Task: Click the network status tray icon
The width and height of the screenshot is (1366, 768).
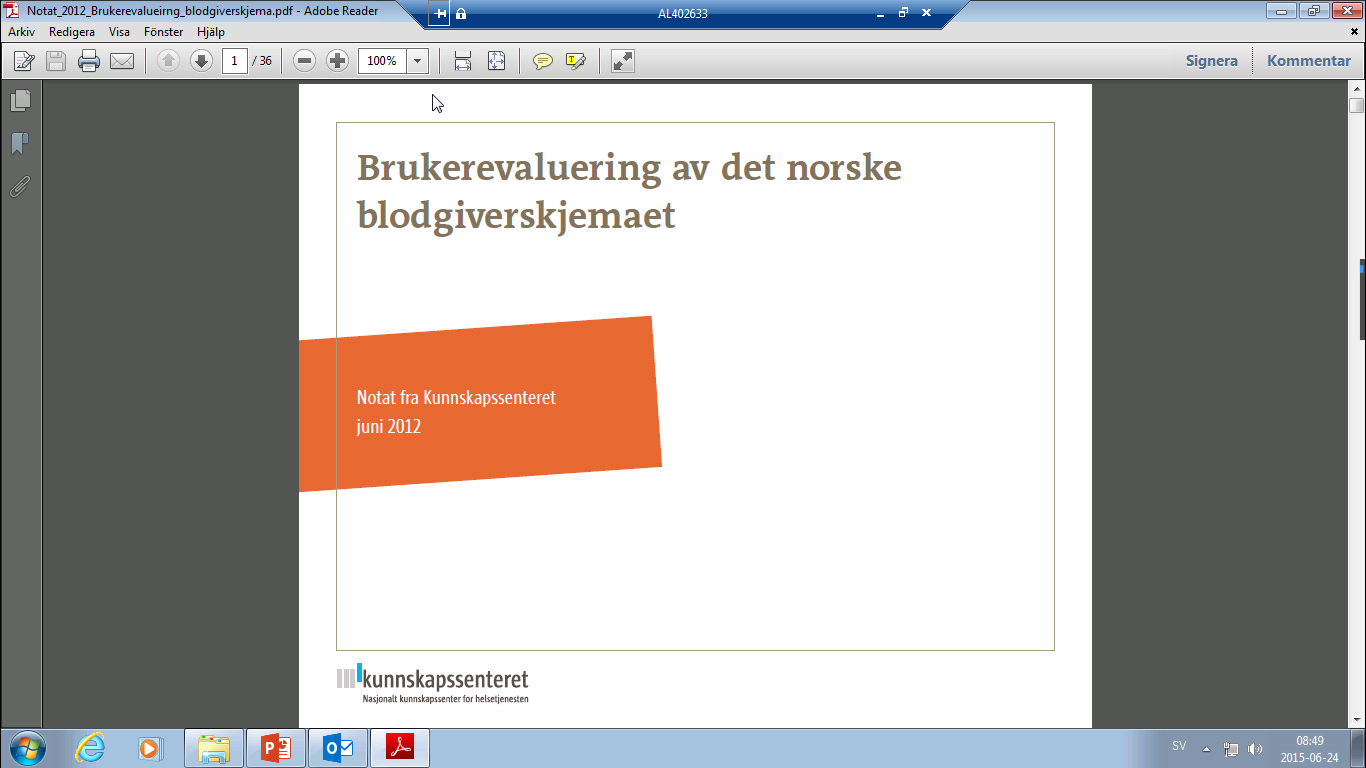Action: 1231,748
